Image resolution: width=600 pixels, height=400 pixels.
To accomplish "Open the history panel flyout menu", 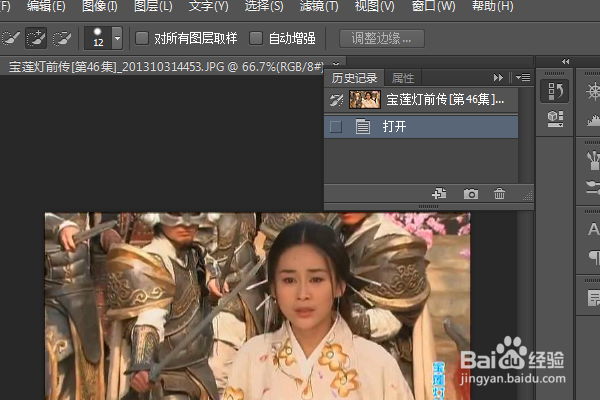I will point(523,78).
